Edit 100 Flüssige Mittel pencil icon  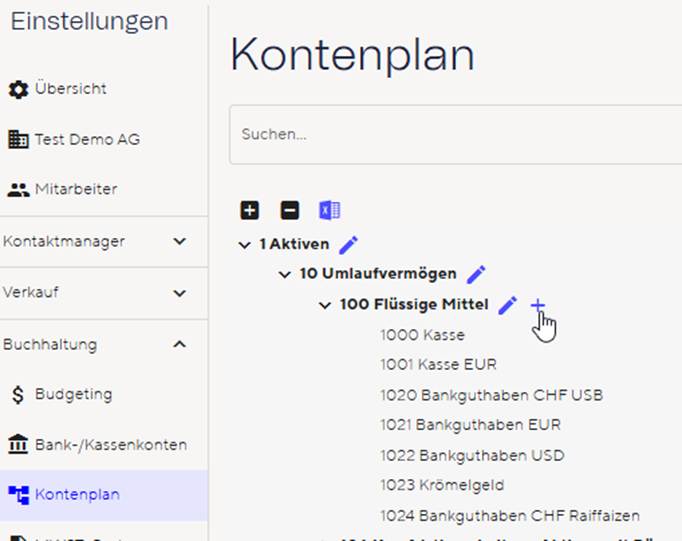pos(508,305)
